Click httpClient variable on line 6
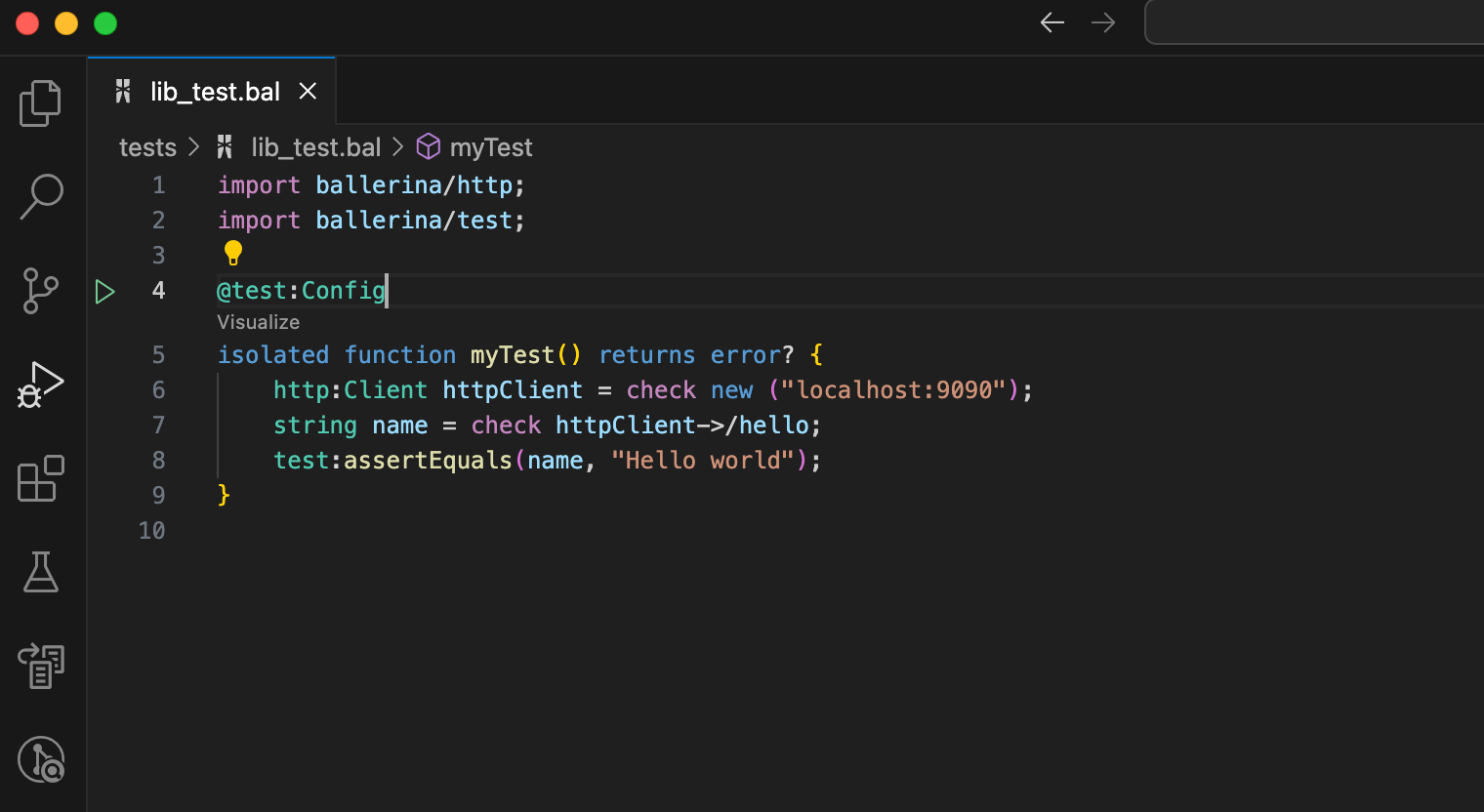This screenshot has width=1484, height=812. click(x=513, y=390)
